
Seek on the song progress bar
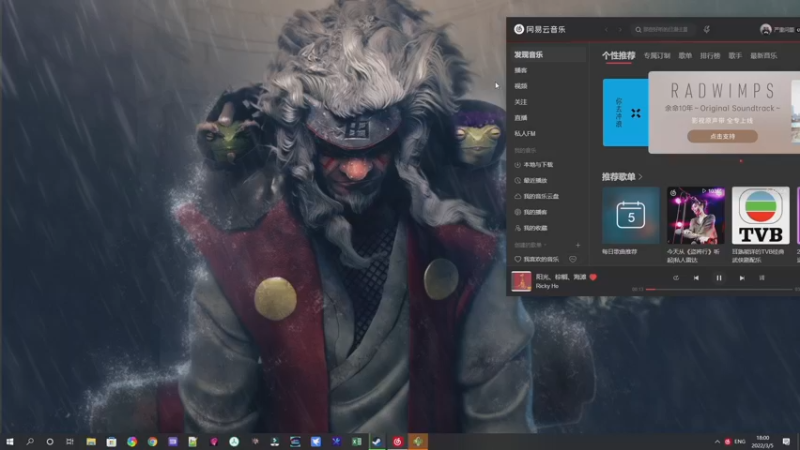pos(719,289)
